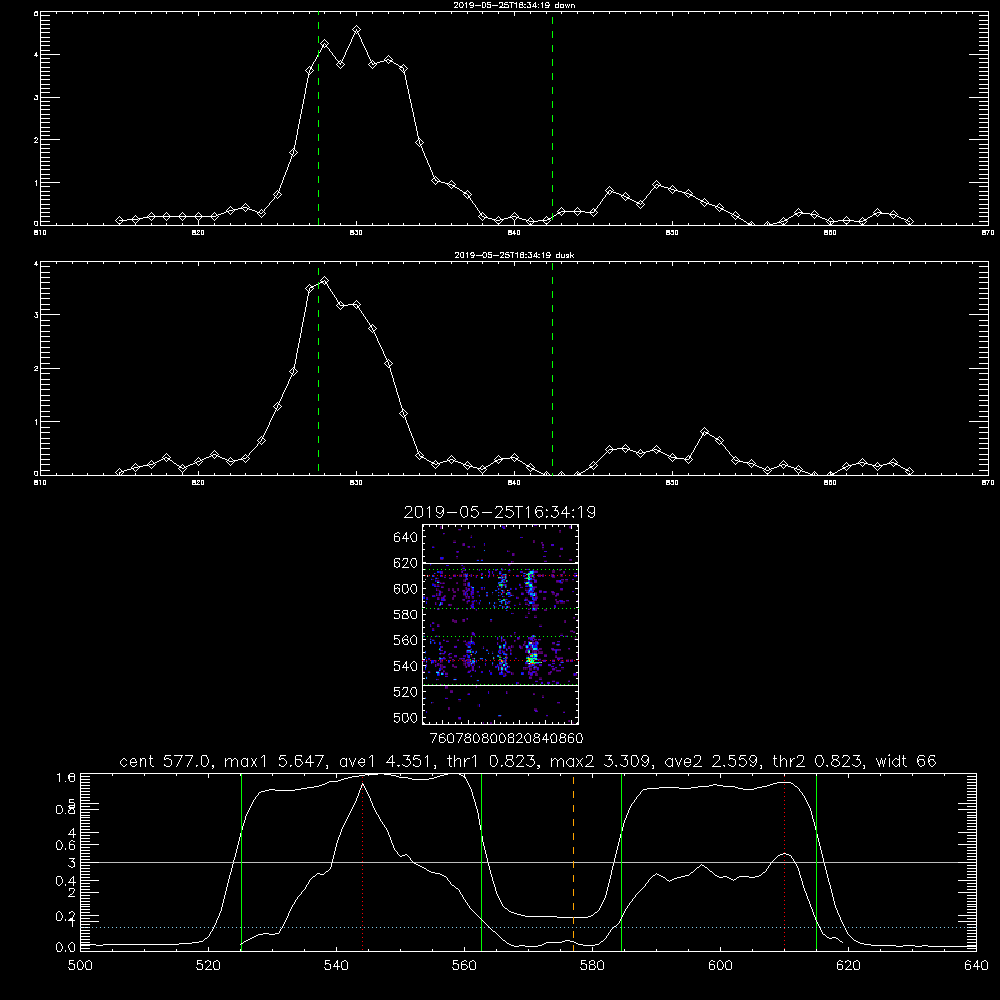This screenshot has width=1000, height=1000.
Task: Select right green dashed line in dawn plot
Action: 552,118
